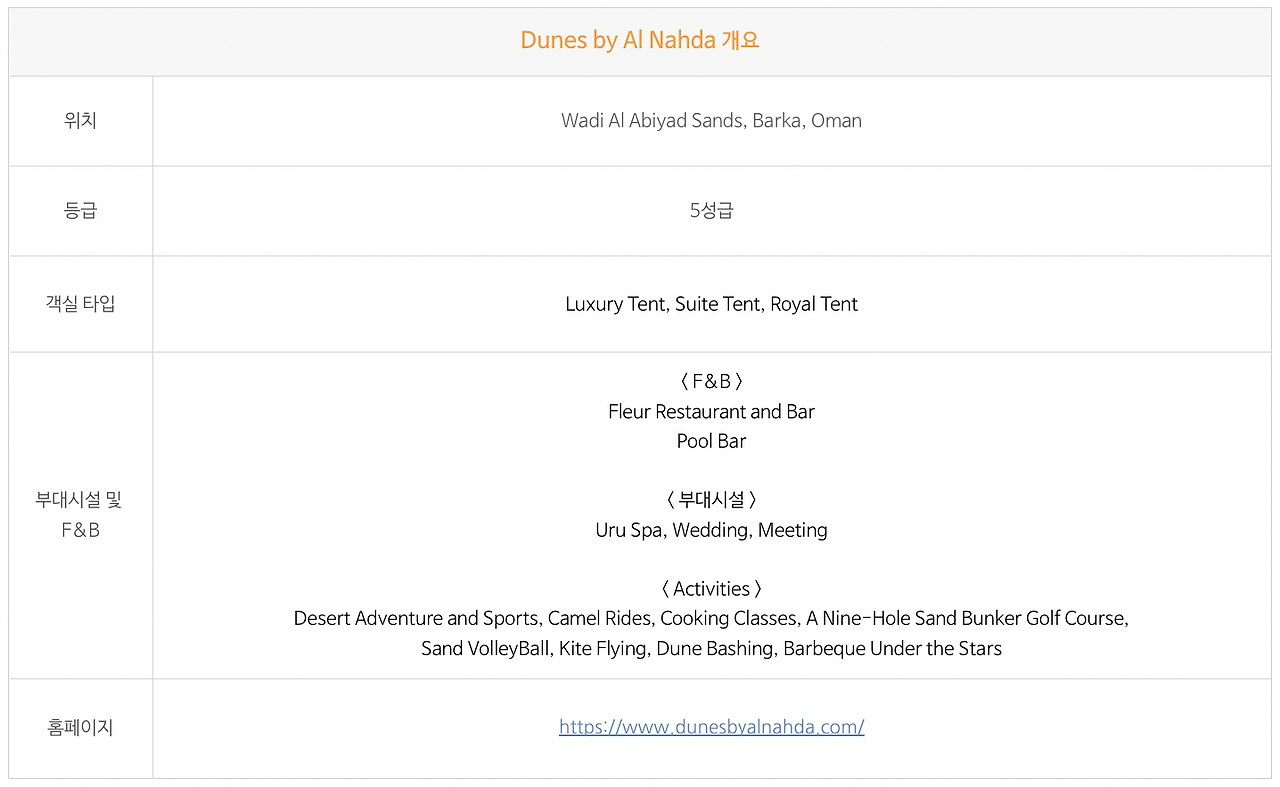Image resolution: width=1280 pixels, height=787 pixels.
Task: Click the Uru Spa facility text
Action: pyautogui.click(x=629, y=530)
